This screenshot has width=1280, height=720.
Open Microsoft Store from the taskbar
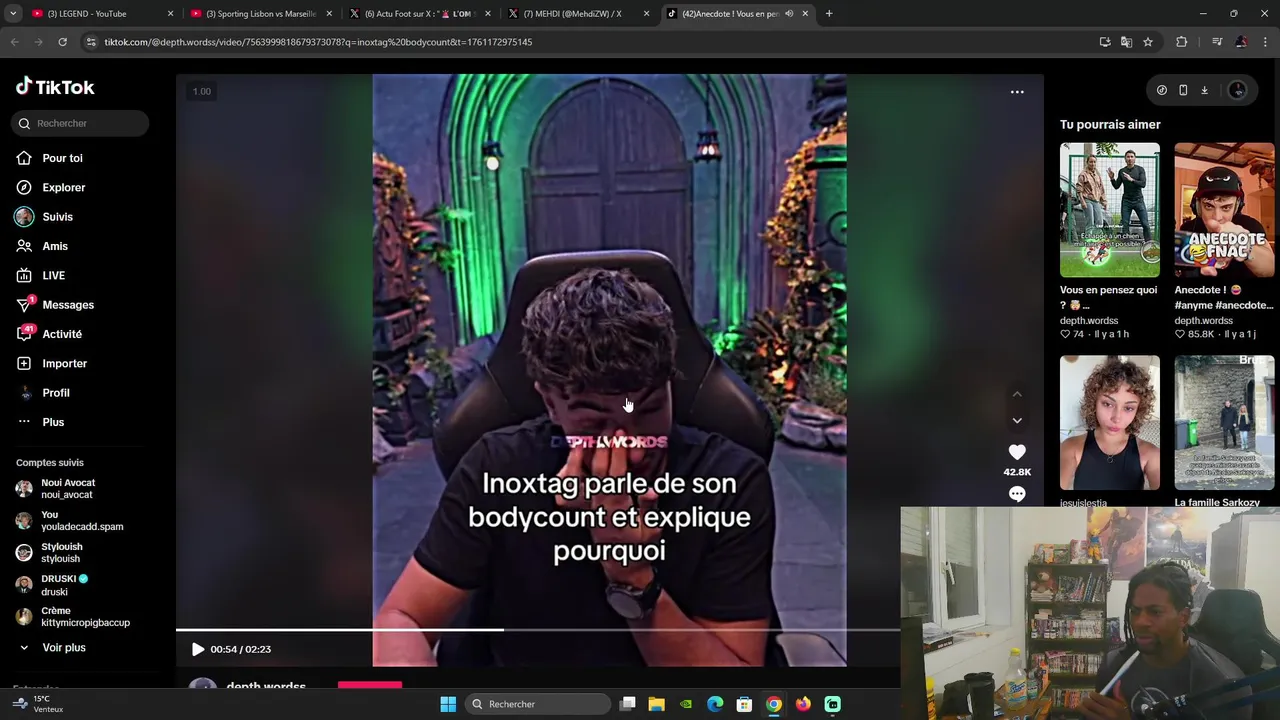744,704
